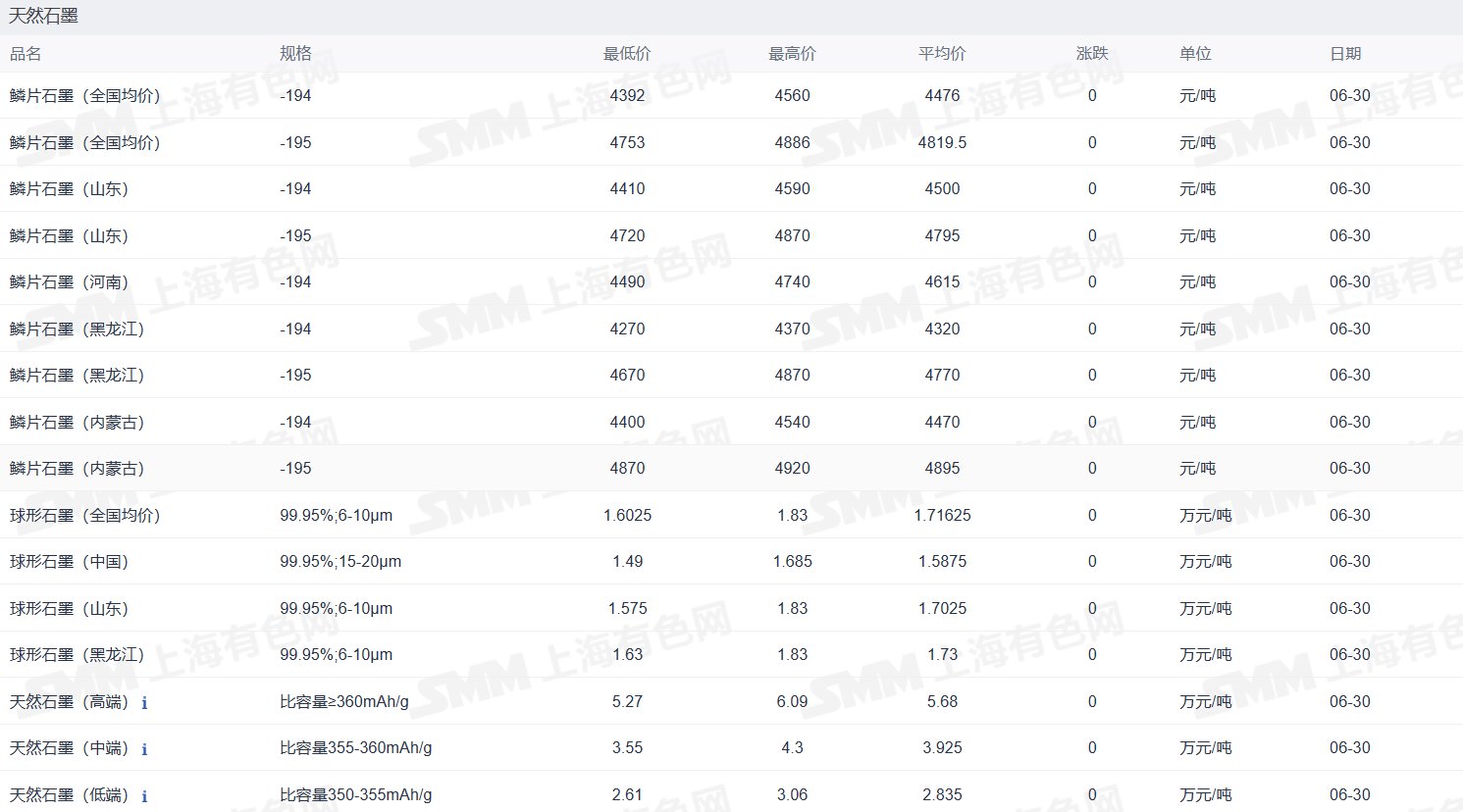The width and height of the screenshot is (1463, 812).
Task: Select highest price 4920
Action: [792, 468]
